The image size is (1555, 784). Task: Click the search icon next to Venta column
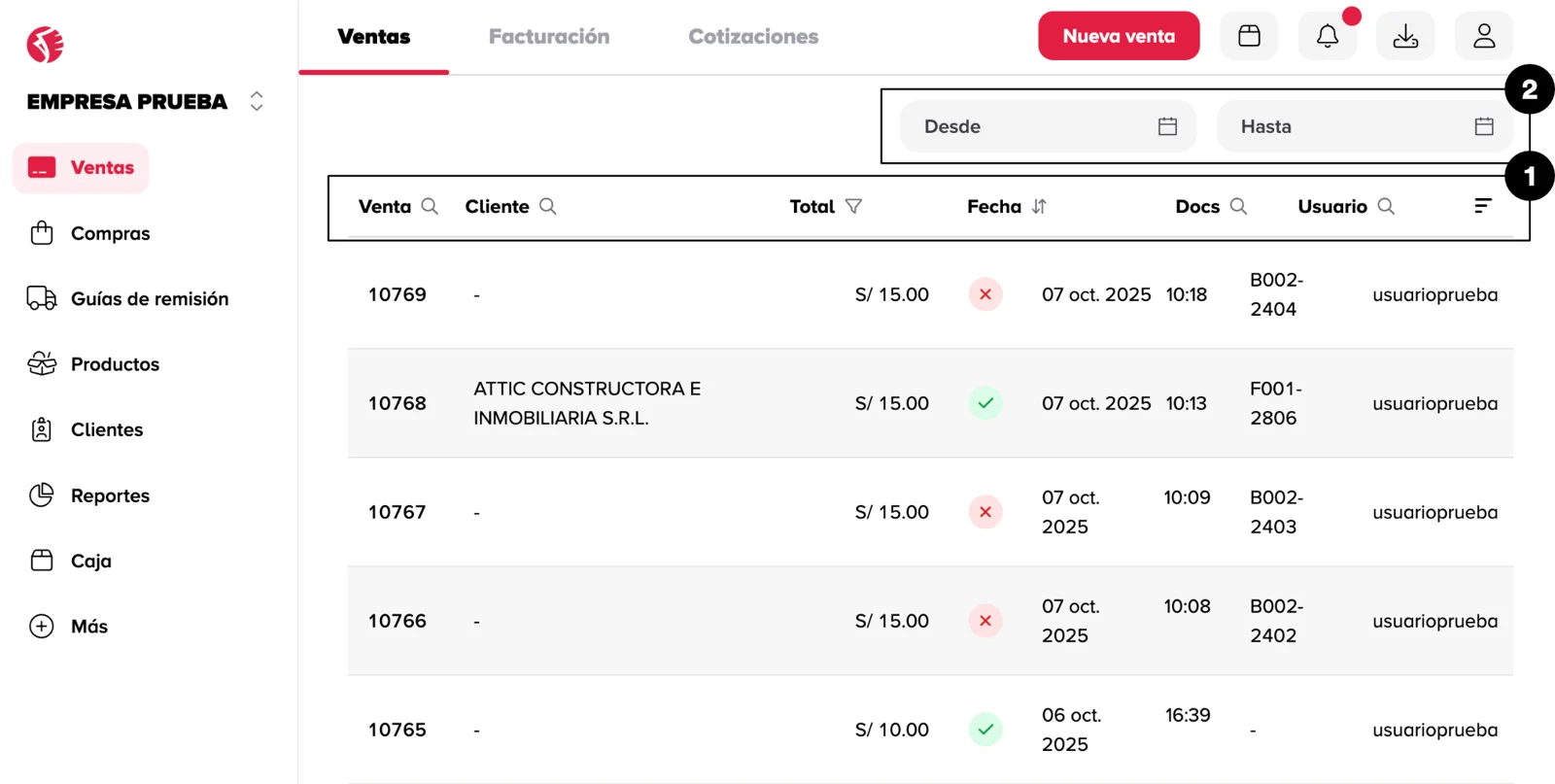point(430,206)
